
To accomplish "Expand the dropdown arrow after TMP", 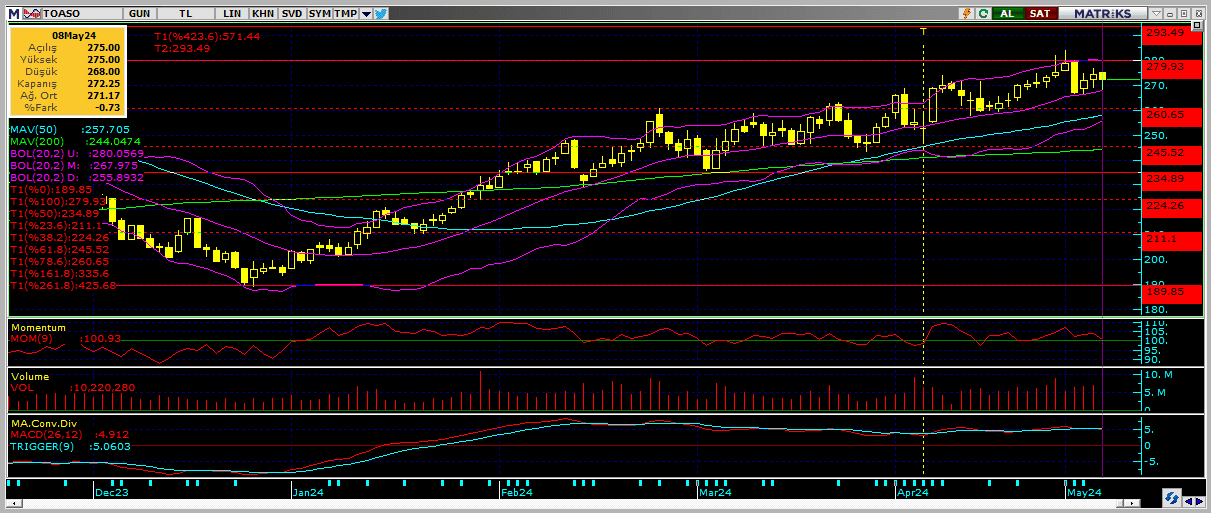I will click(x=366, y=13).
